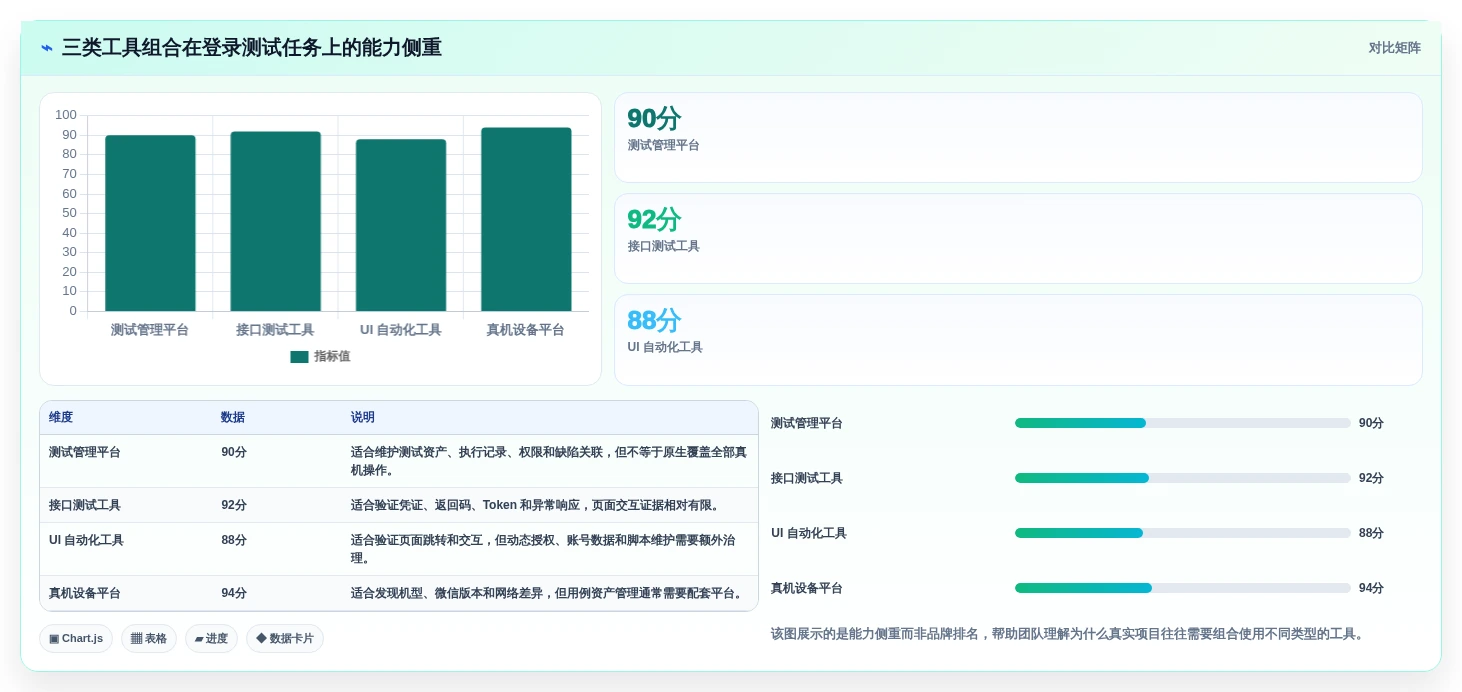Click the UI 自动化工具 progress bar
This screenshot has height=692, width=1462.
[x=1183, y=533]
